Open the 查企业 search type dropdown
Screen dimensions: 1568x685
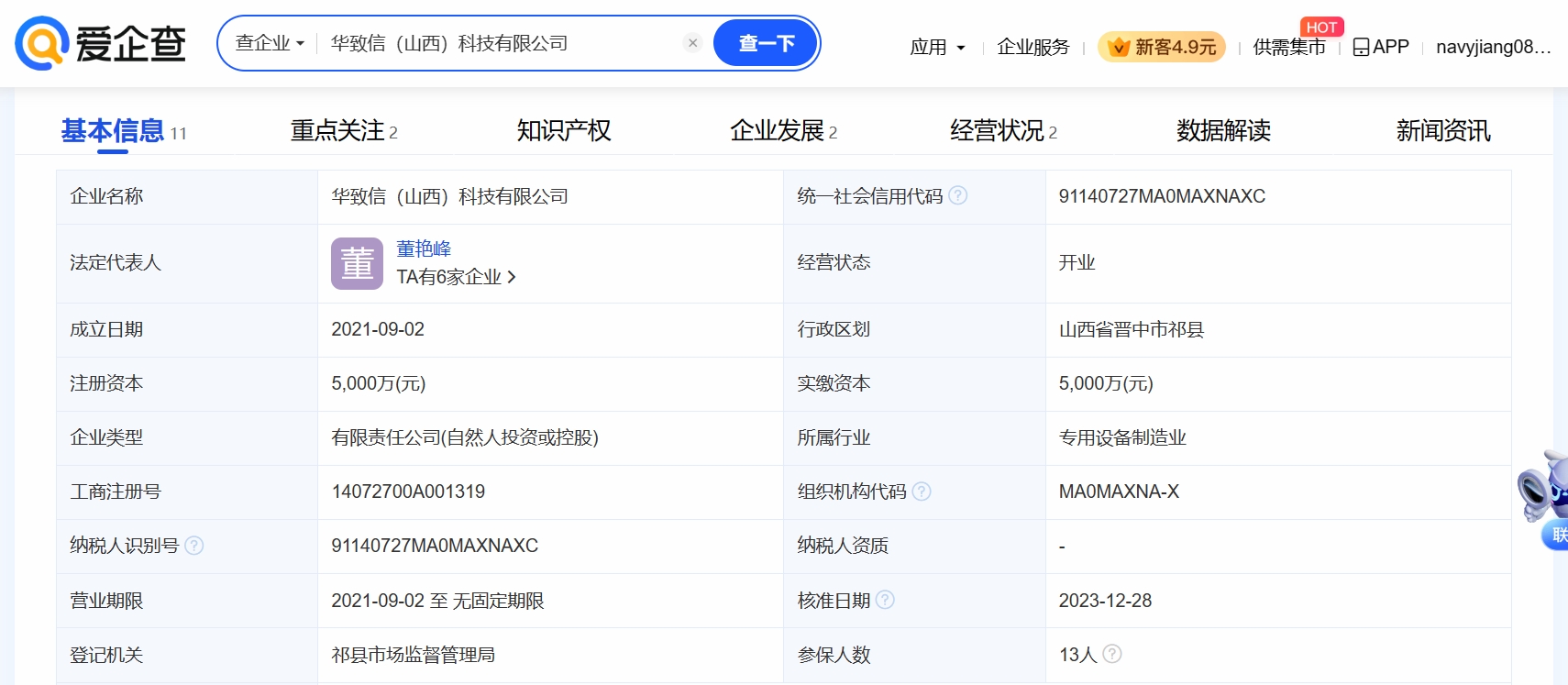coord(270,43)
